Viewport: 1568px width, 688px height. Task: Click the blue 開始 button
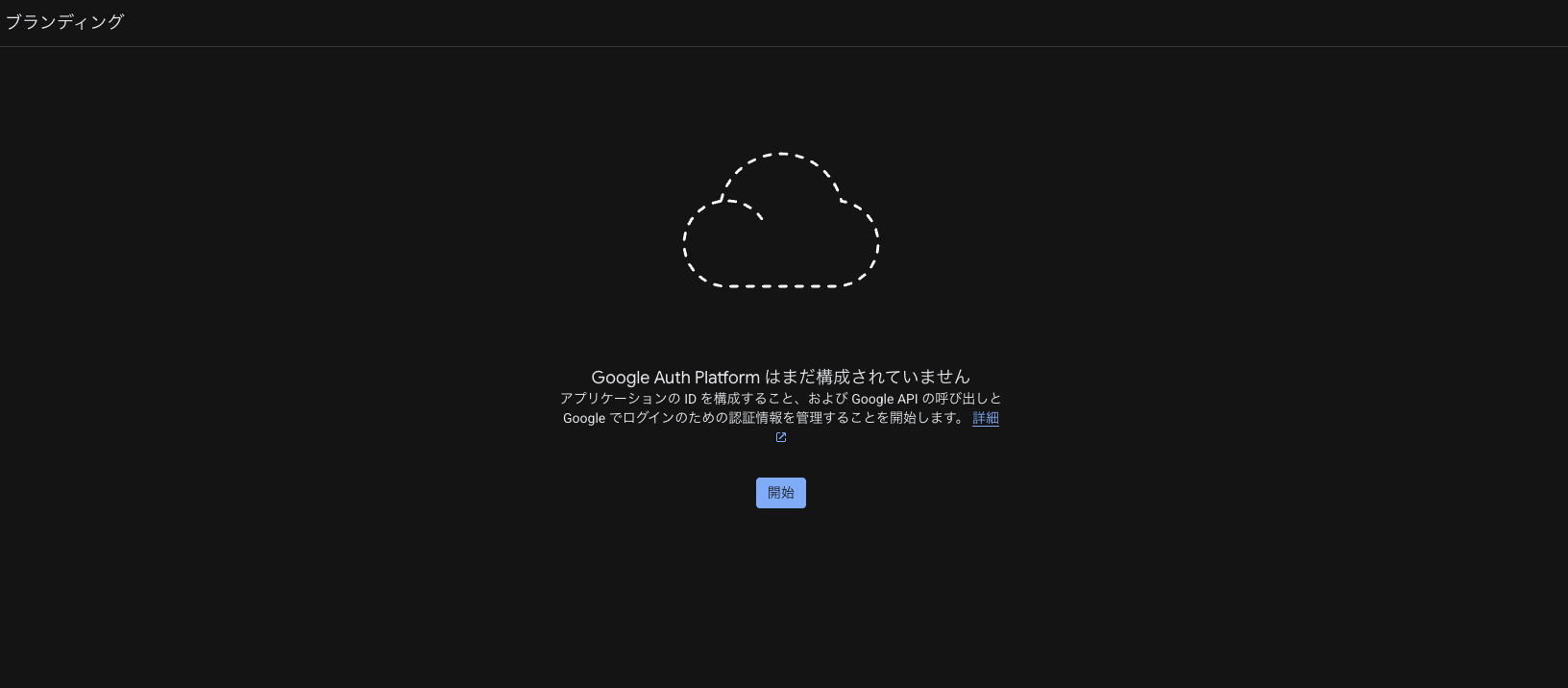[780, 493]
